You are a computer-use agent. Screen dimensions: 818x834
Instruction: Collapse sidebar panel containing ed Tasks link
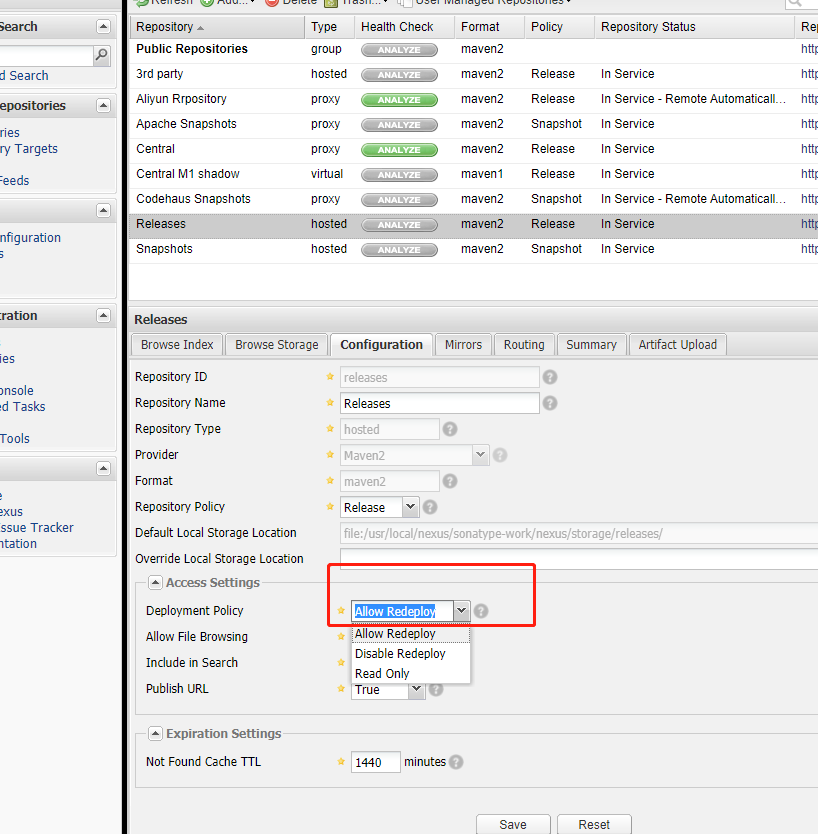[103, 315]
